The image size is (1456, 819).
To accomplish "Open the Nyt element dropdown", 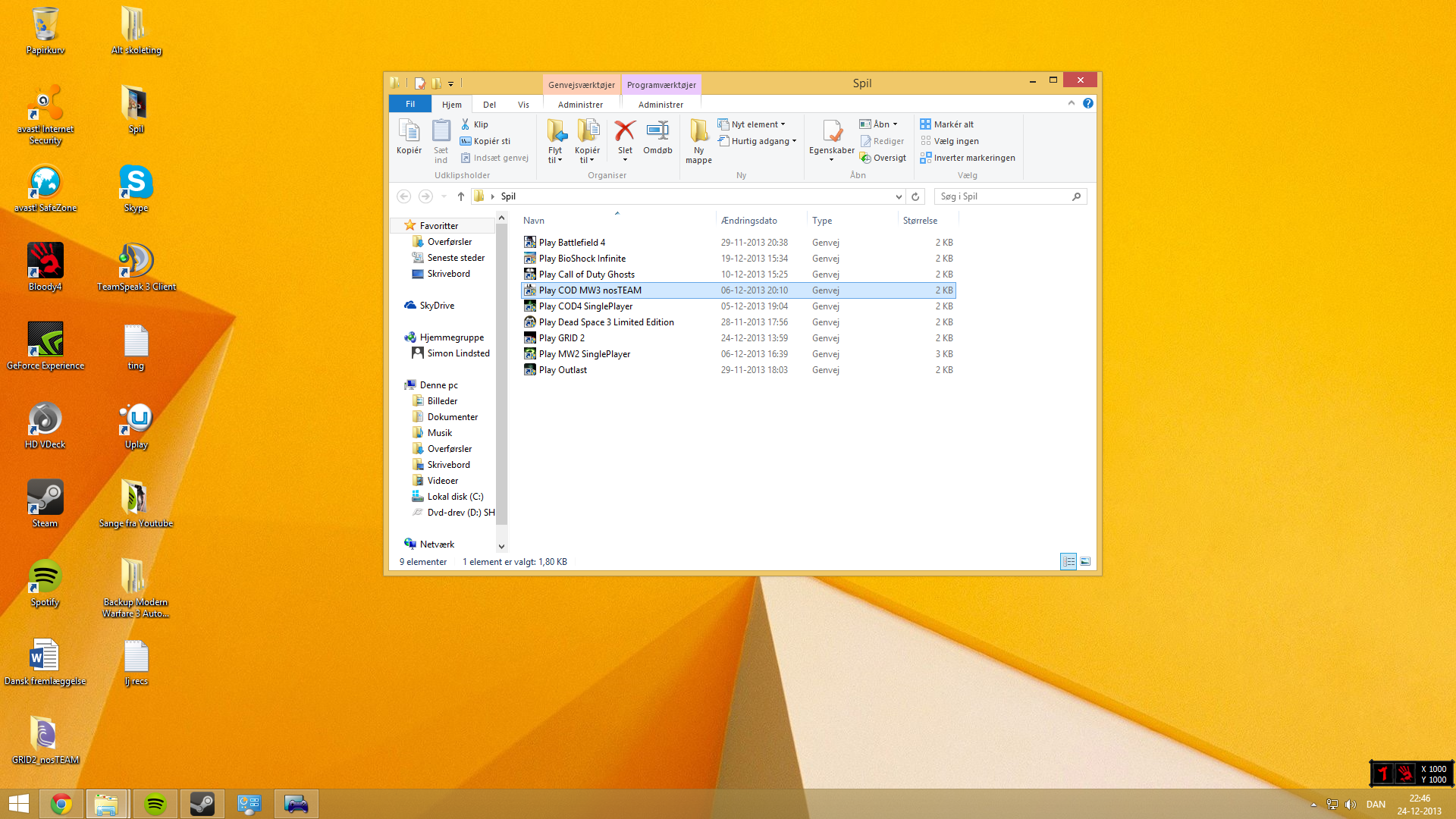I will point(752,124).
